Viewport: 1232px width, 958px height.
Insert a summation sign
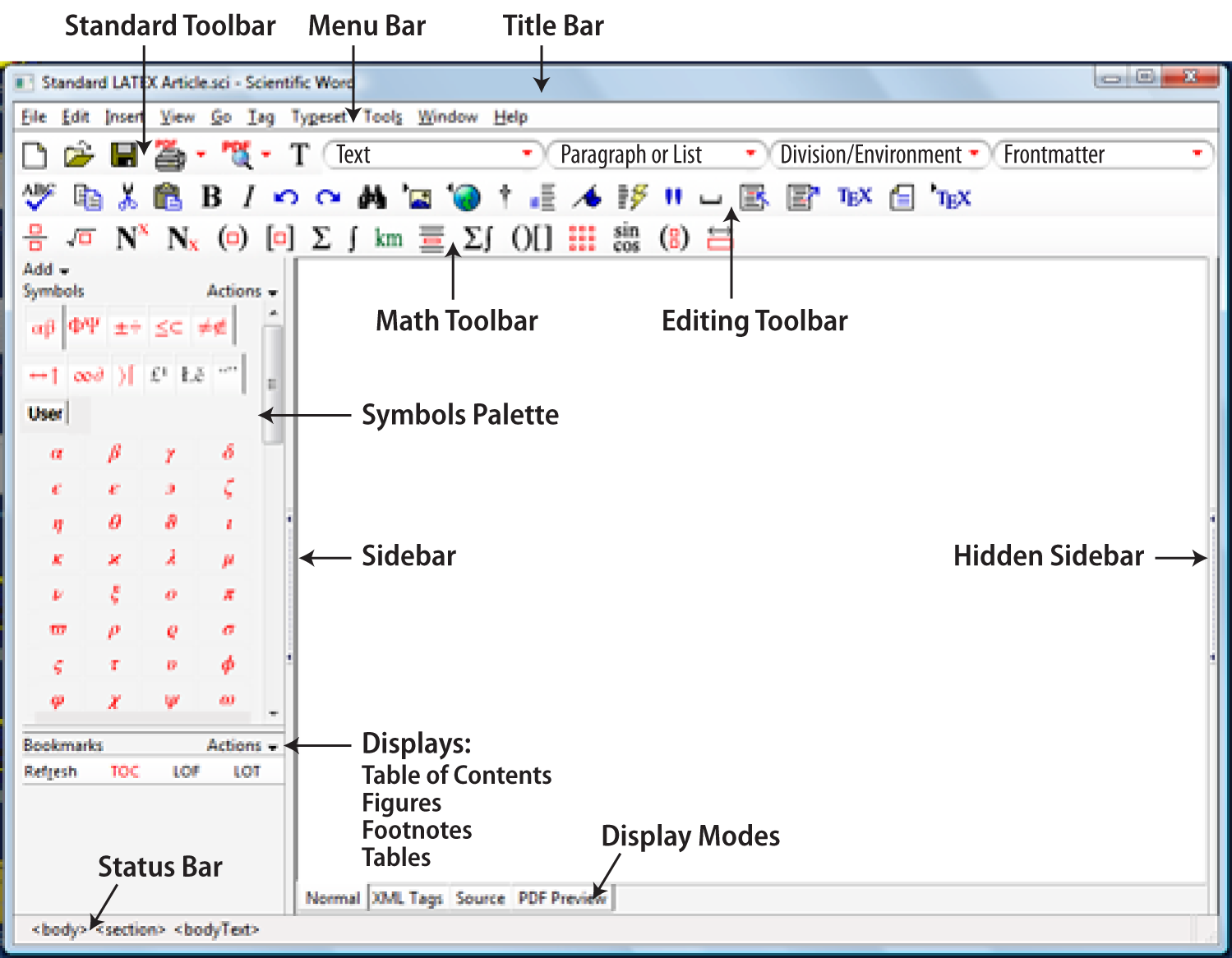coord(321,238)
